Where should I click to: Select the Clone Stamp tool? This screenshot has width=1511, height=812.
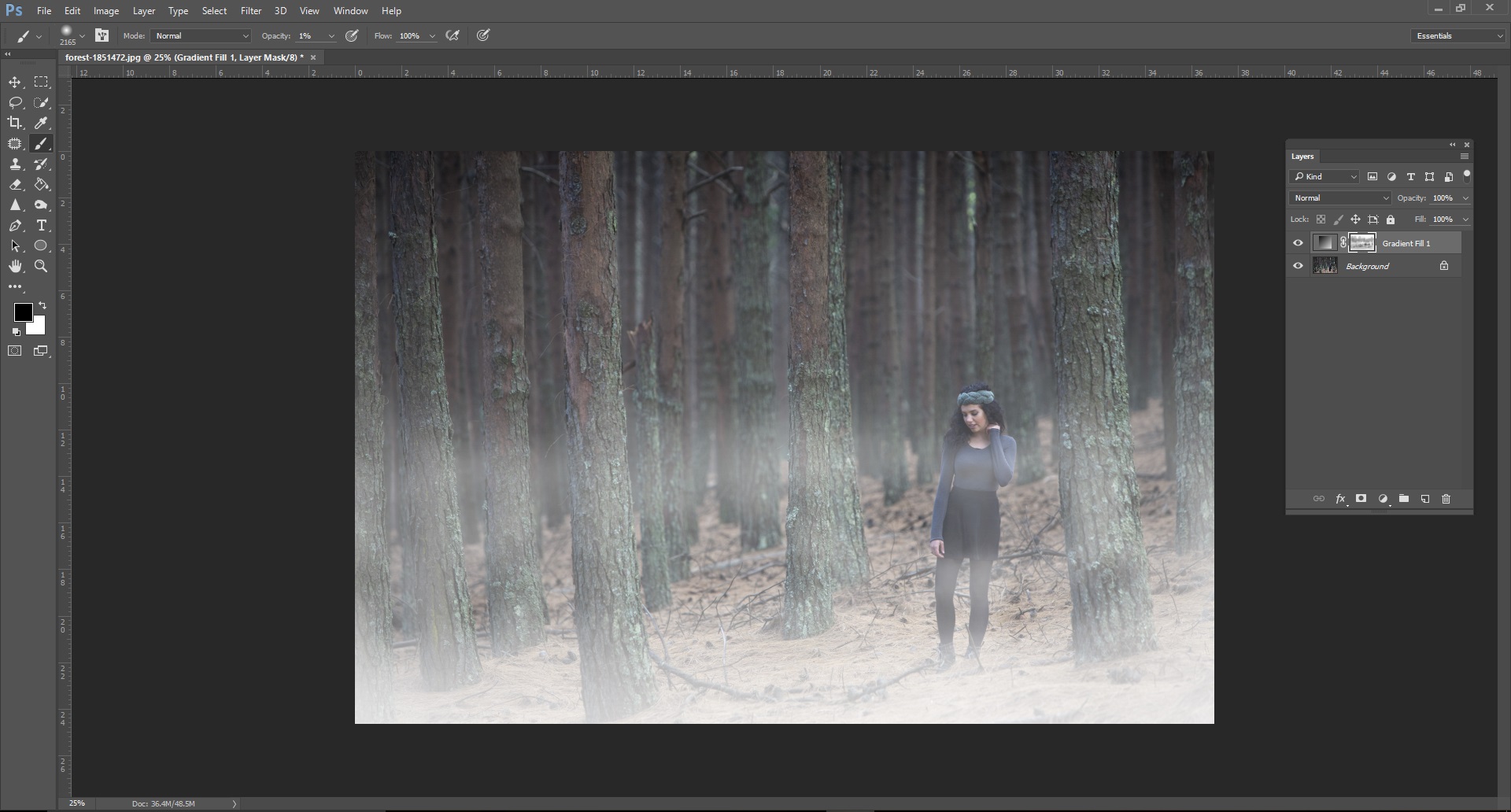click(x=16, y=164)
